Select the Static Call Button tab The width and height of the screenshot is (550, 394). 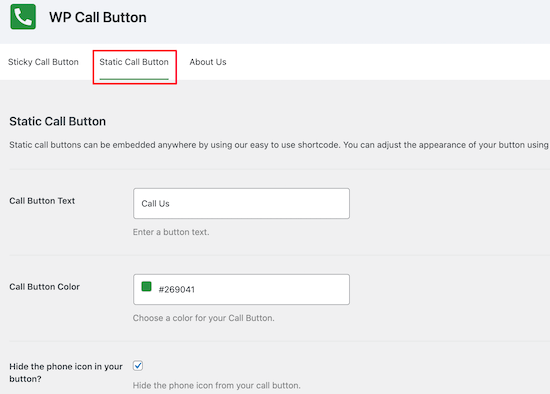(134, 62)
